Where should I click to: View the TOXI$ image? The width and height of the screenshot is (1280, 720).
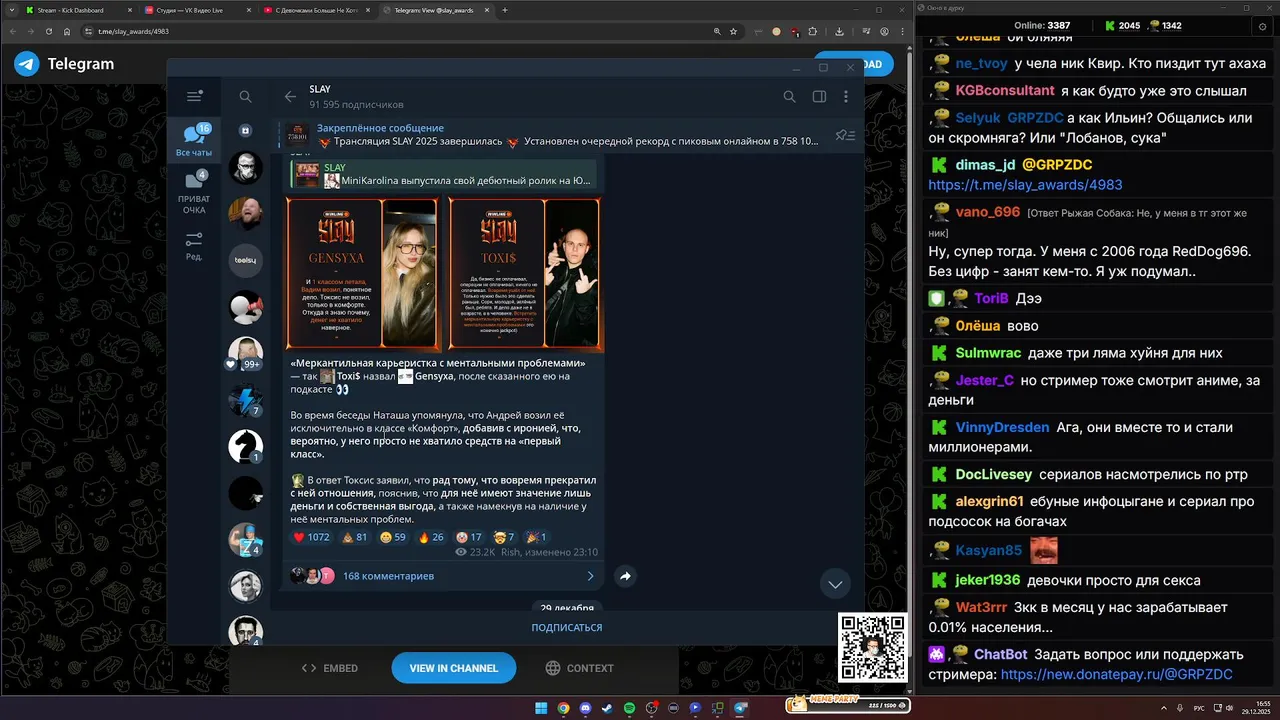coord(525,274)
